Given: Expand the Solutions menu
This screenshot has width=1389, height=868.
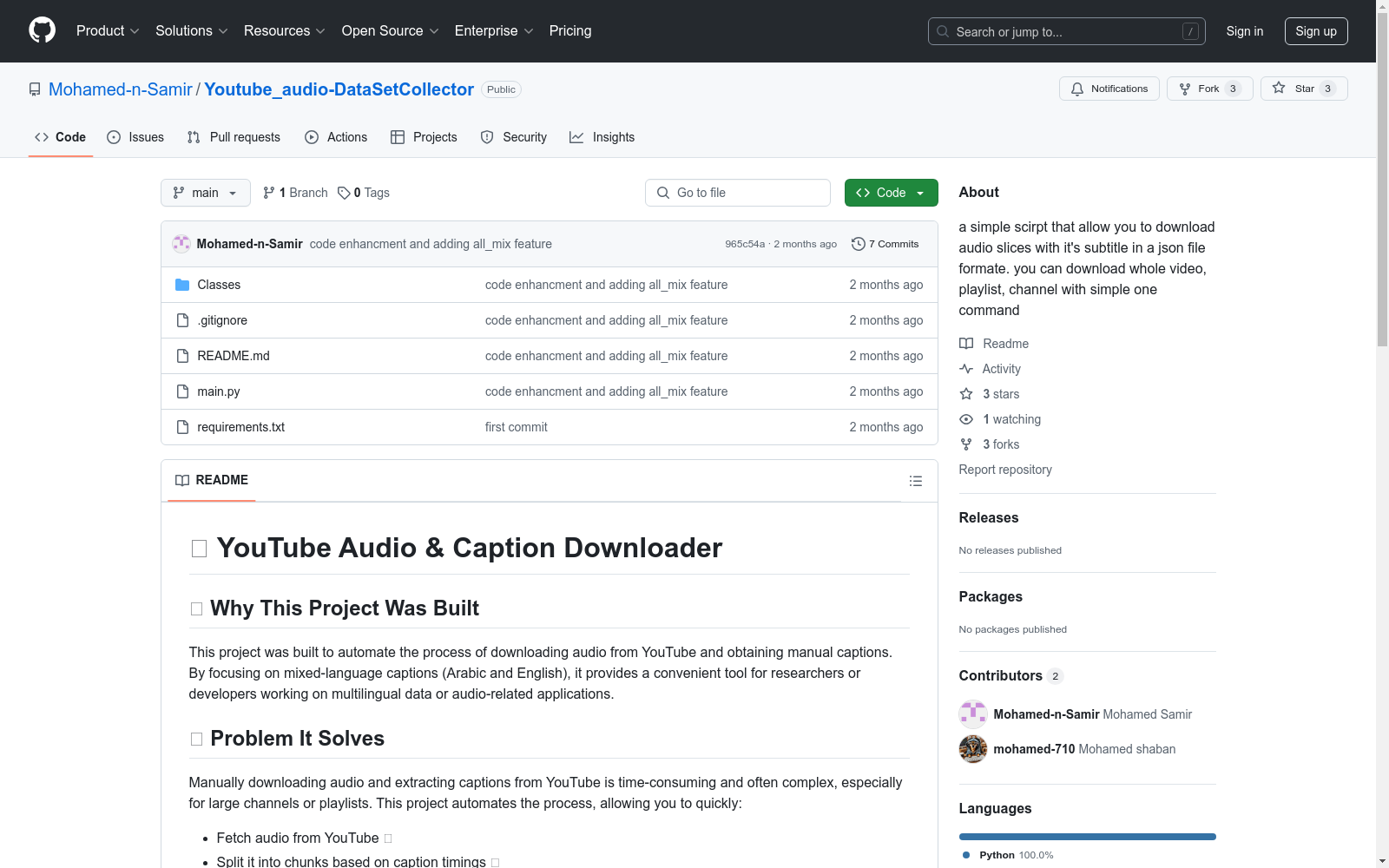Looking at the screenshot, I should point(191,31).
